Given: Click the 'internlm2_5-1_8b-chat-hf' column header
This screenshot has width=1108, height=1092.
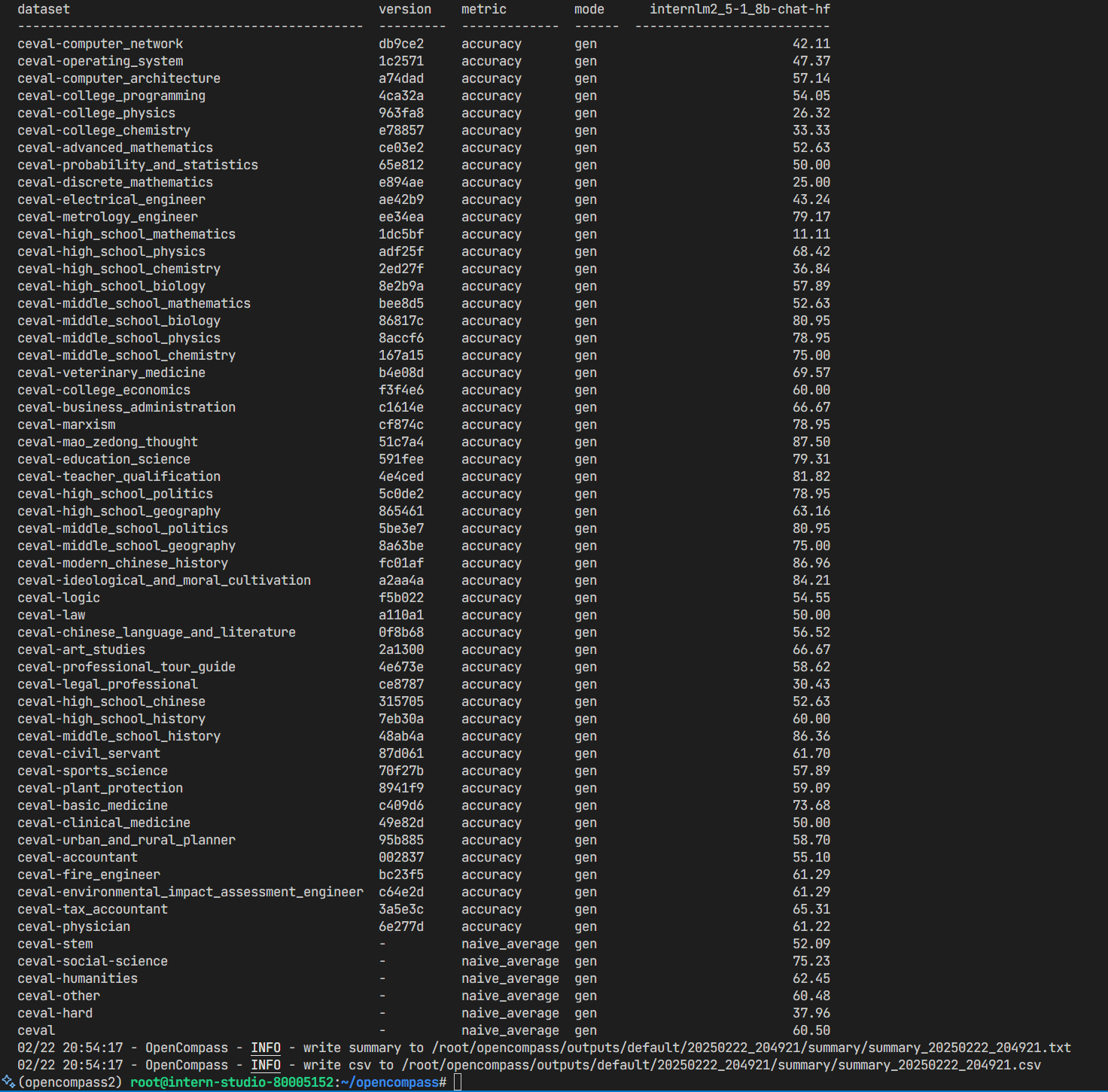Looking at the screenshot, I should pyautogui.click(x=740, y=9).
